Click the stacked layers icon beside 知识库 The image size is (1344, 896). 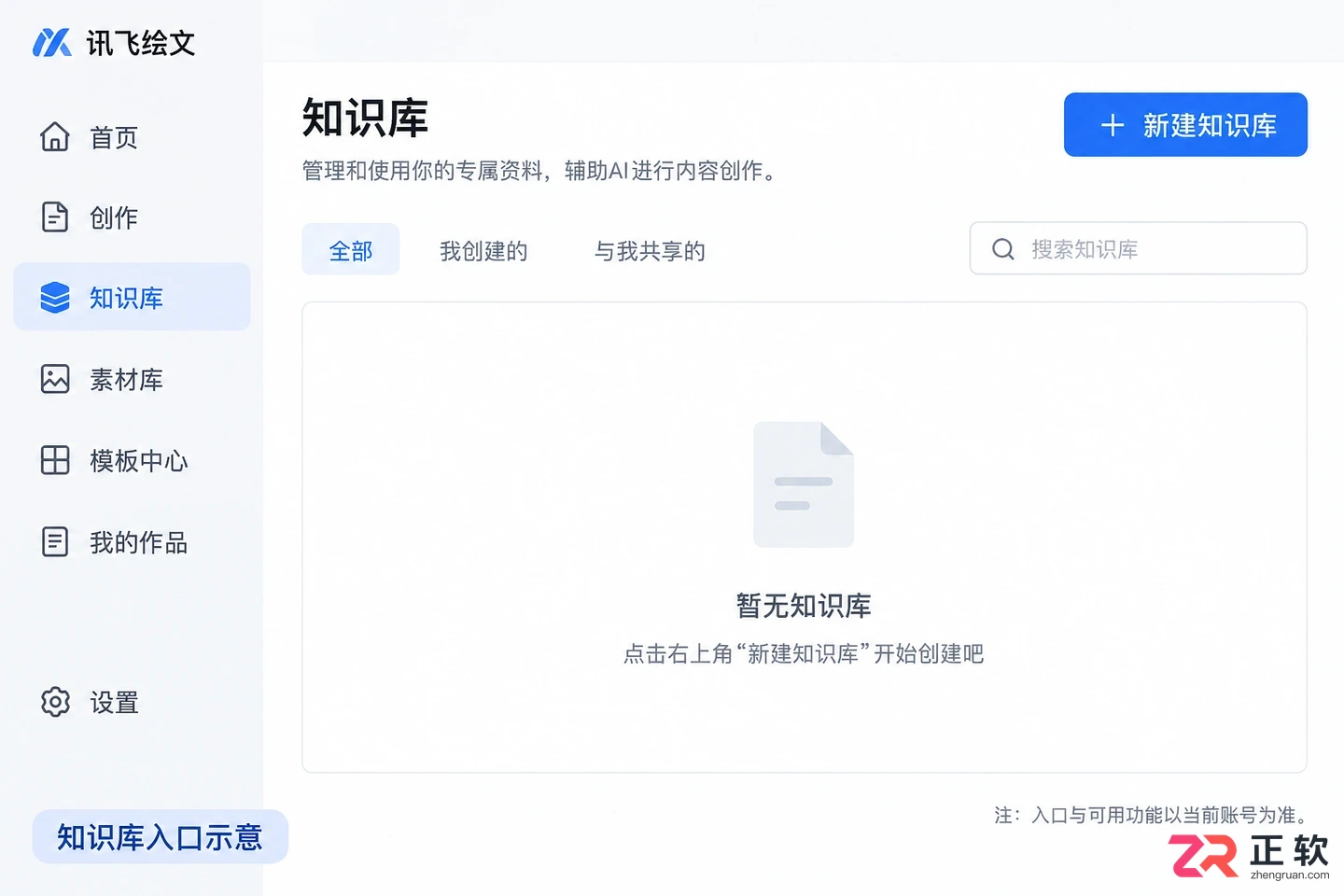(x=55, y=297)
